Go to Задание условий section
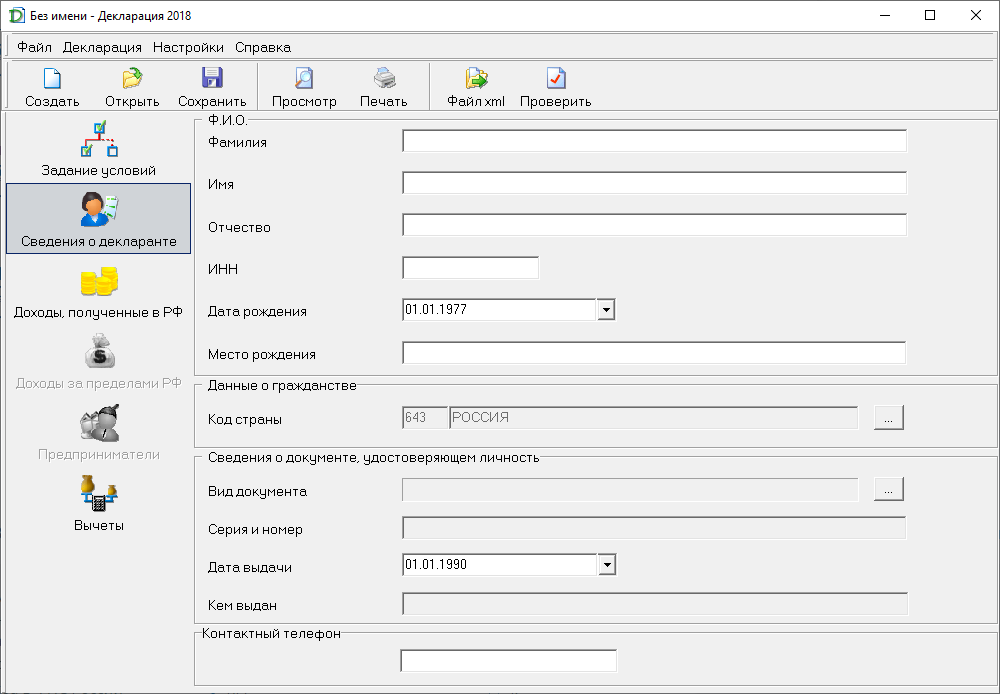The image size is (1000, 694). (98, 149)
